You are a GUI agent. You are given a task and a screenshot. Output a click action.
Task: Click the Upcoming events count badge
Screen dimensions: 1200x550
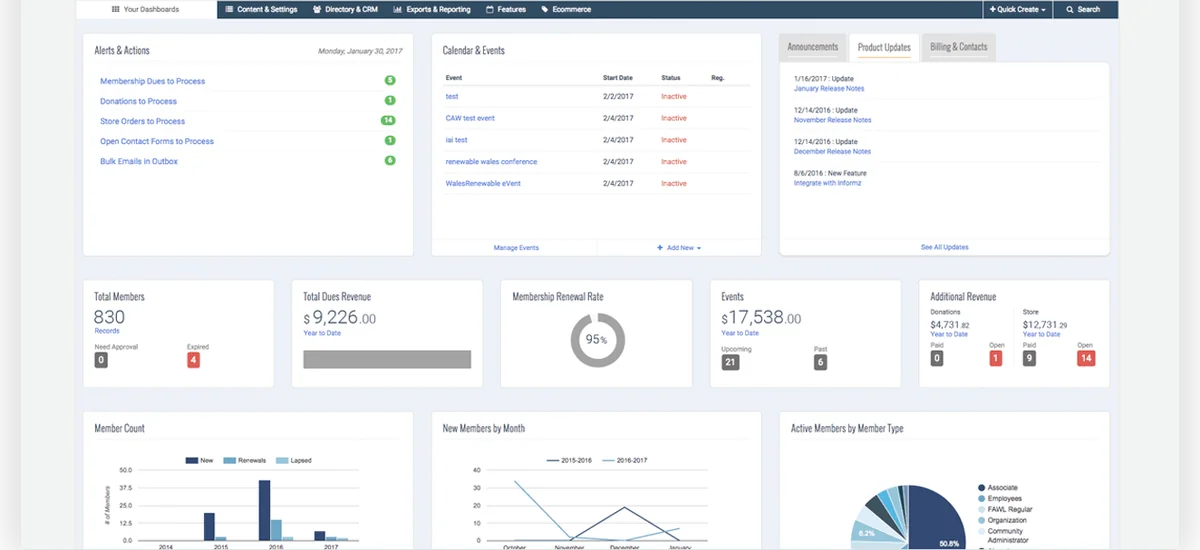tap(730, 362)
